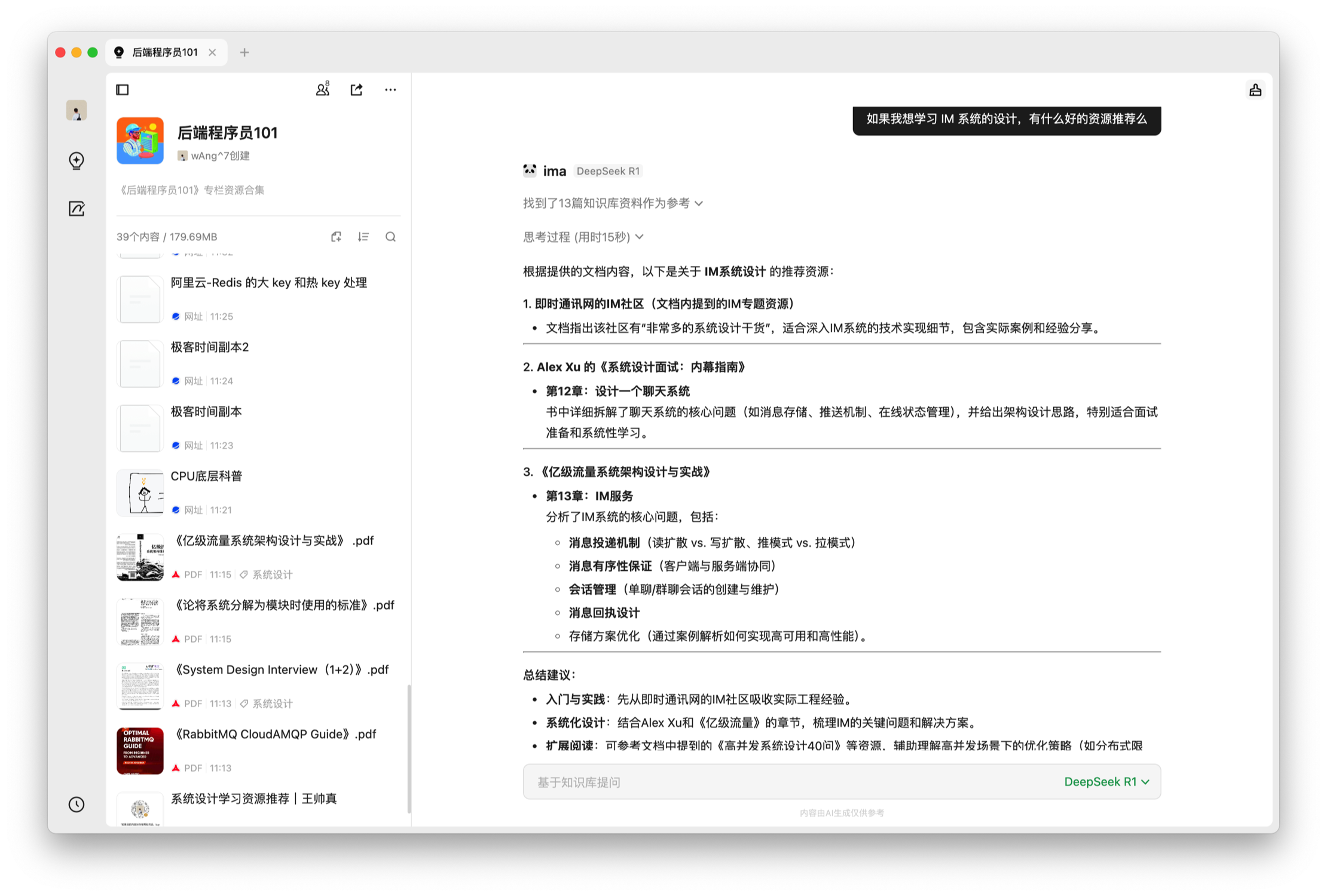1327x896 pixels.
Task: Click the content list scrollbar
Action: [x=409, y=748]
